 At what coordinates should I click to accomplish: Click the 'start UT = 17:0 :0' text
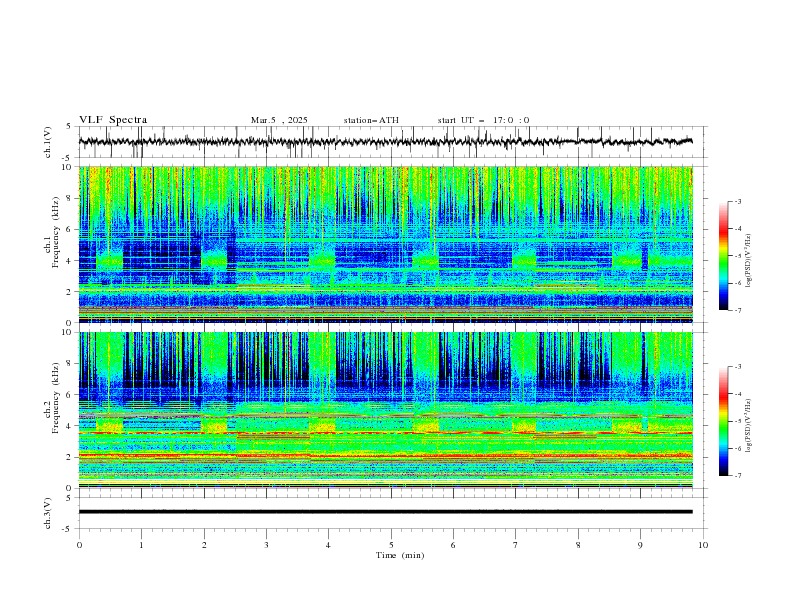pos(483,120)
